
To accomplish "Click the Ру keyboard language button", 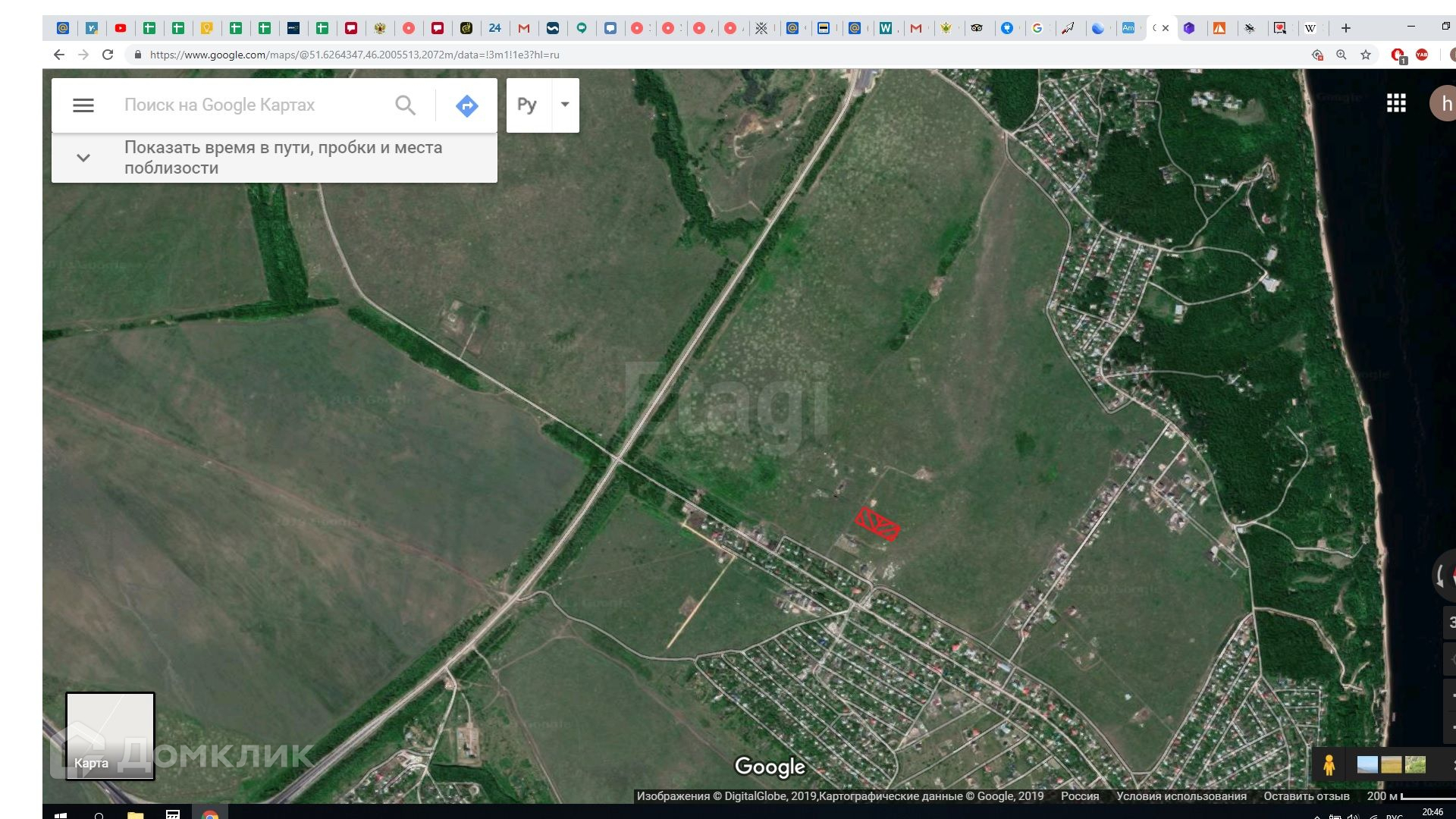I will click(527, 105).
